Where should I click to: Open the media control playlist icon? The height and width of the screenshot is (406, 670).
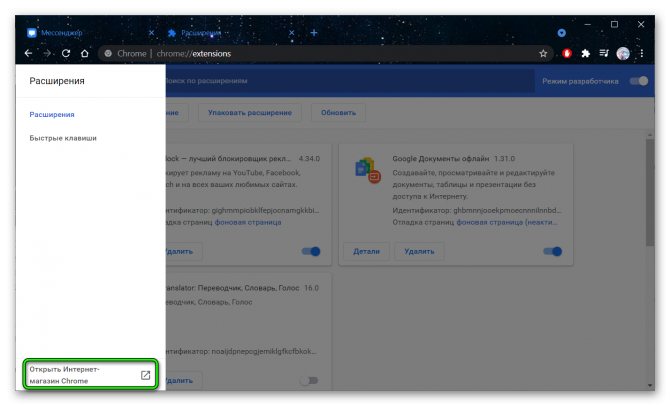[604, 53]
